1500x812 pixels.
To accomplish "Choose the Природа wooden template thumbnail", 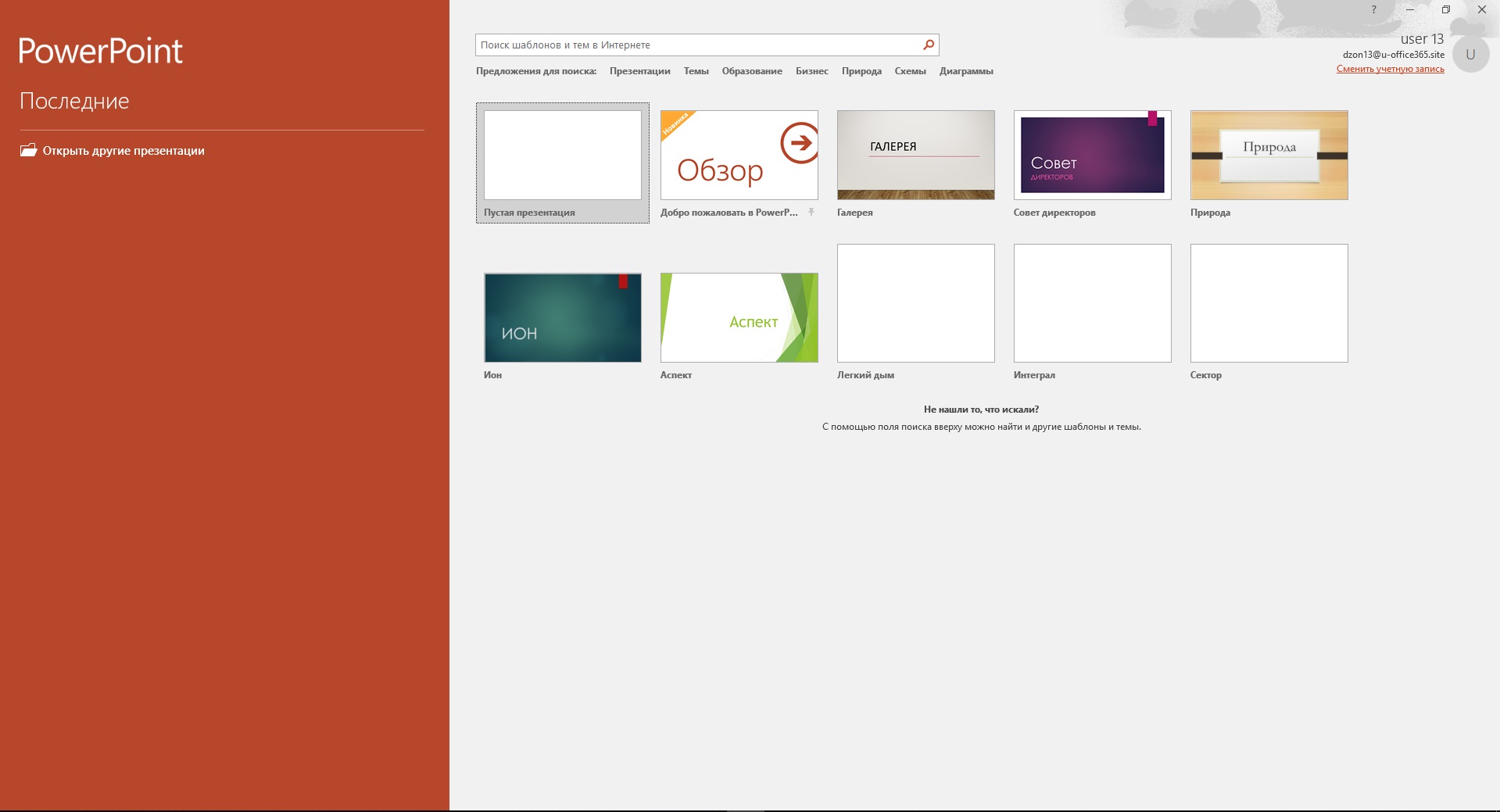I will [1269, 155].
